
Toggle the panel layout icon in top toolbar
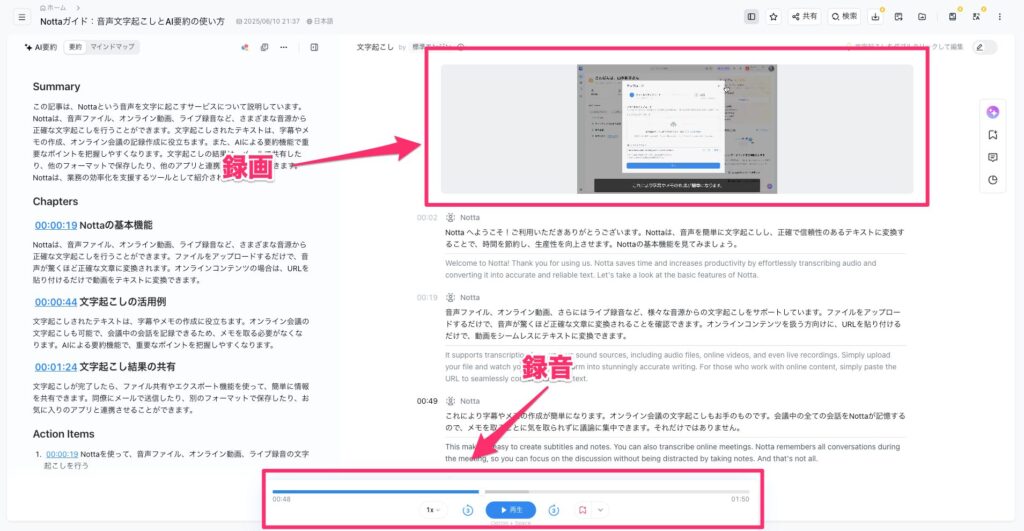pyautogui.click(x=751, y=17)
